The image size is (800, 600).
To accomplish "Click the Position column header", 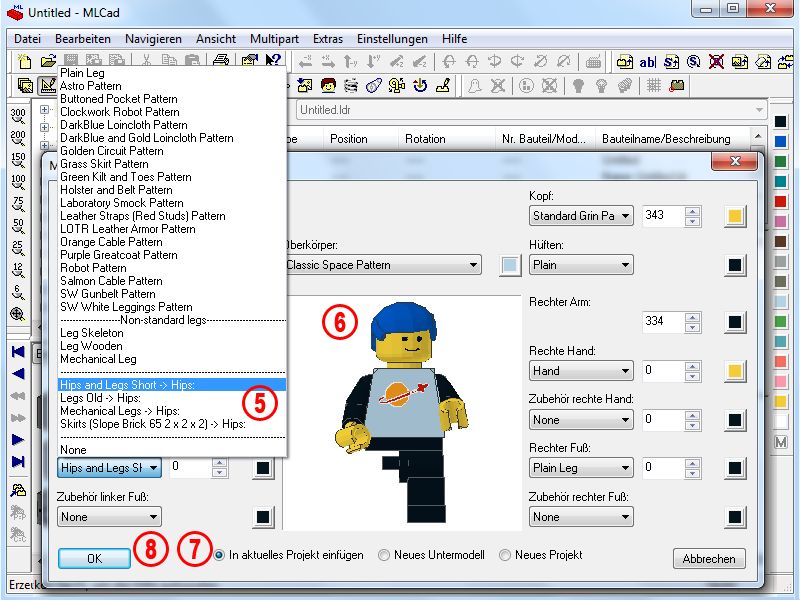I will tap(360, 139).
